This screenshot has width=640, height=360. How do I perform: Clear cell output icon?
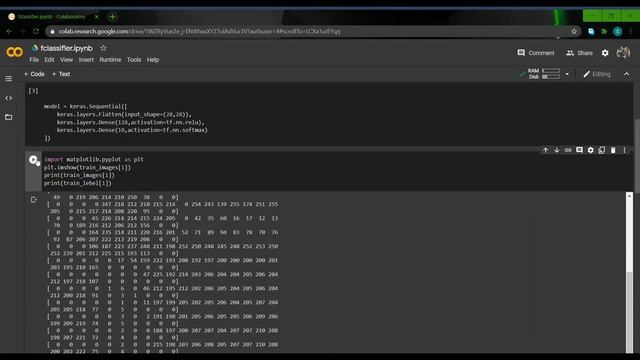pyautogui.click(x=33, y=200)
